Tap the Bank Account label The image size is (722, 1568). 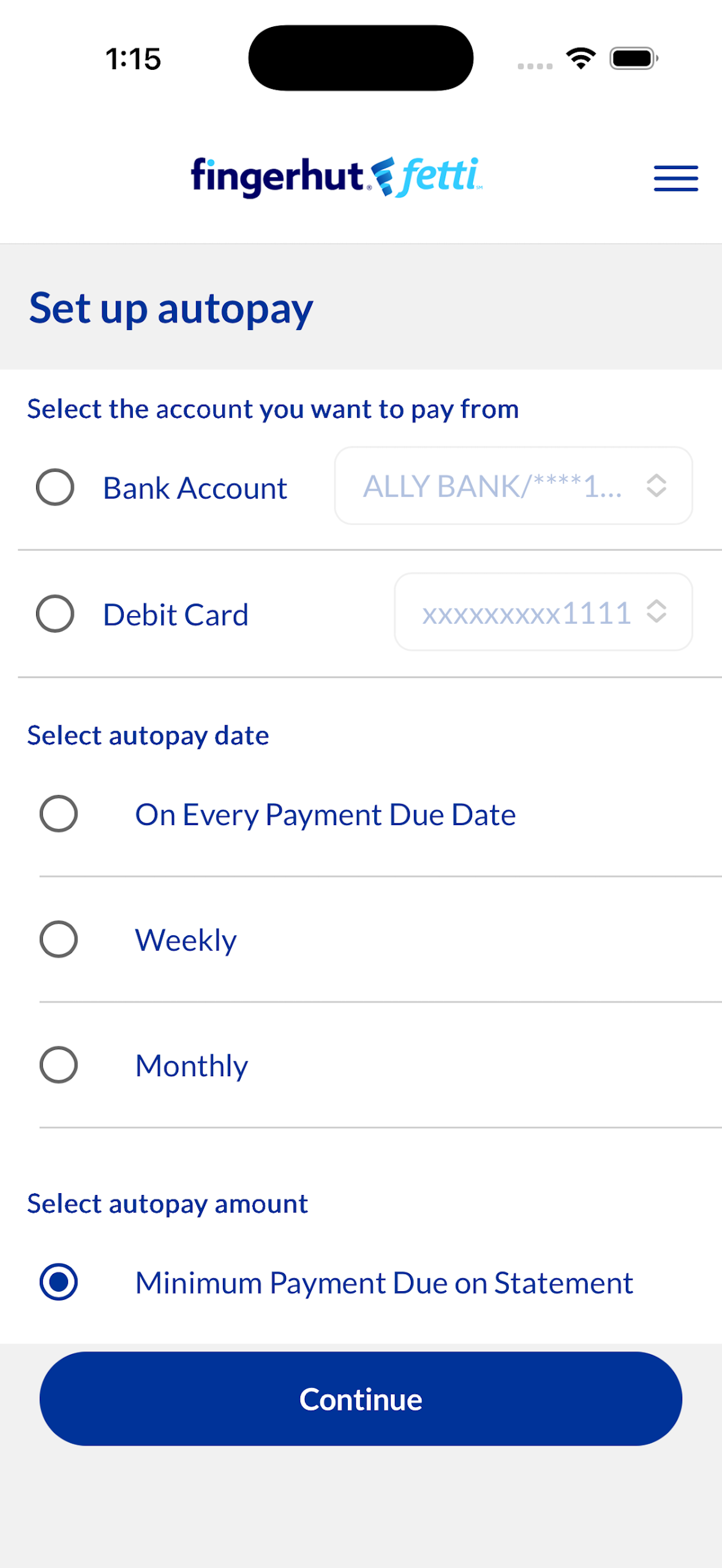point(195,488)
